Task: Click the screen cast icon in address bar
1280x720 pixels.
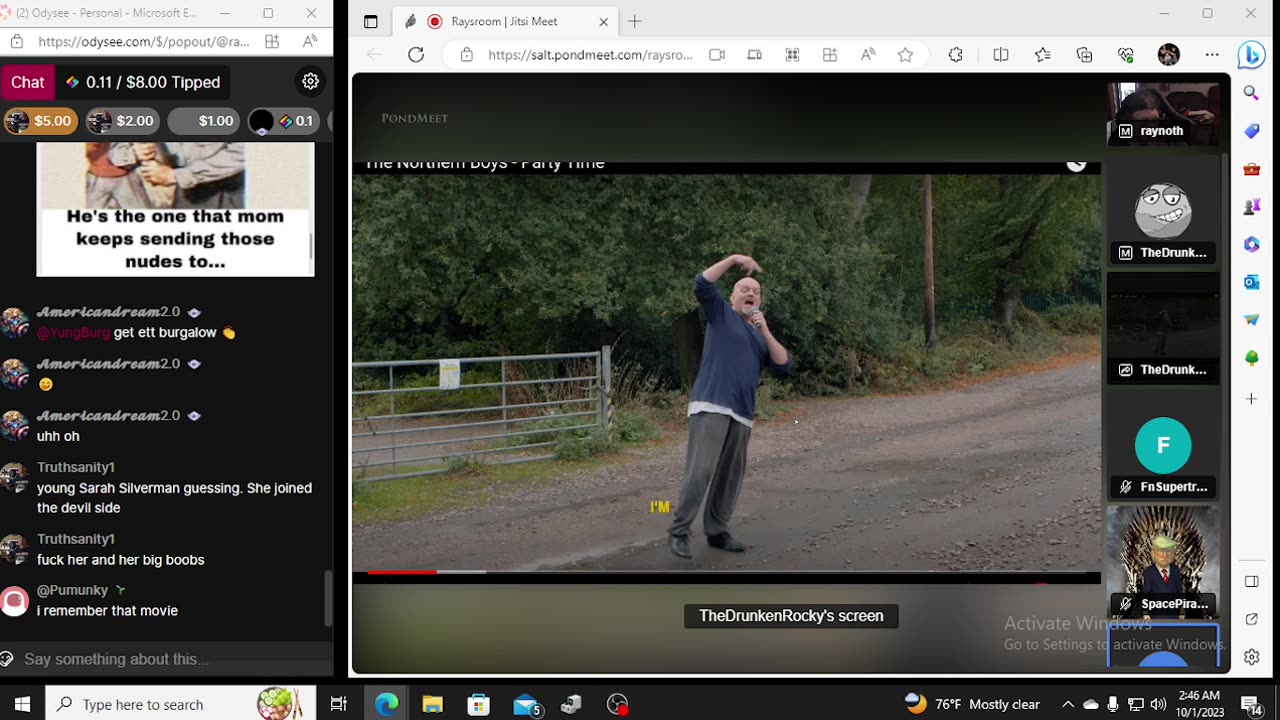Action: (x=755, y=55)
